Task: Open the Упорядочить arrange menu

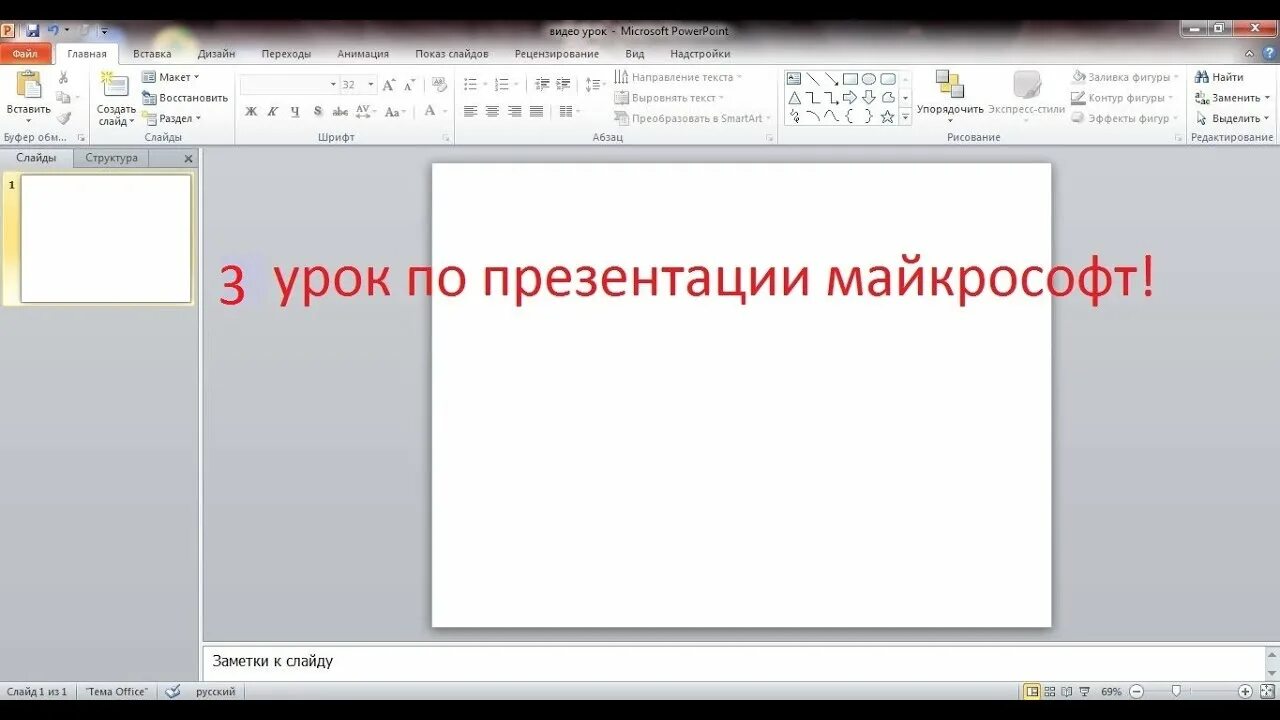Action: click(x=950, y=97)
